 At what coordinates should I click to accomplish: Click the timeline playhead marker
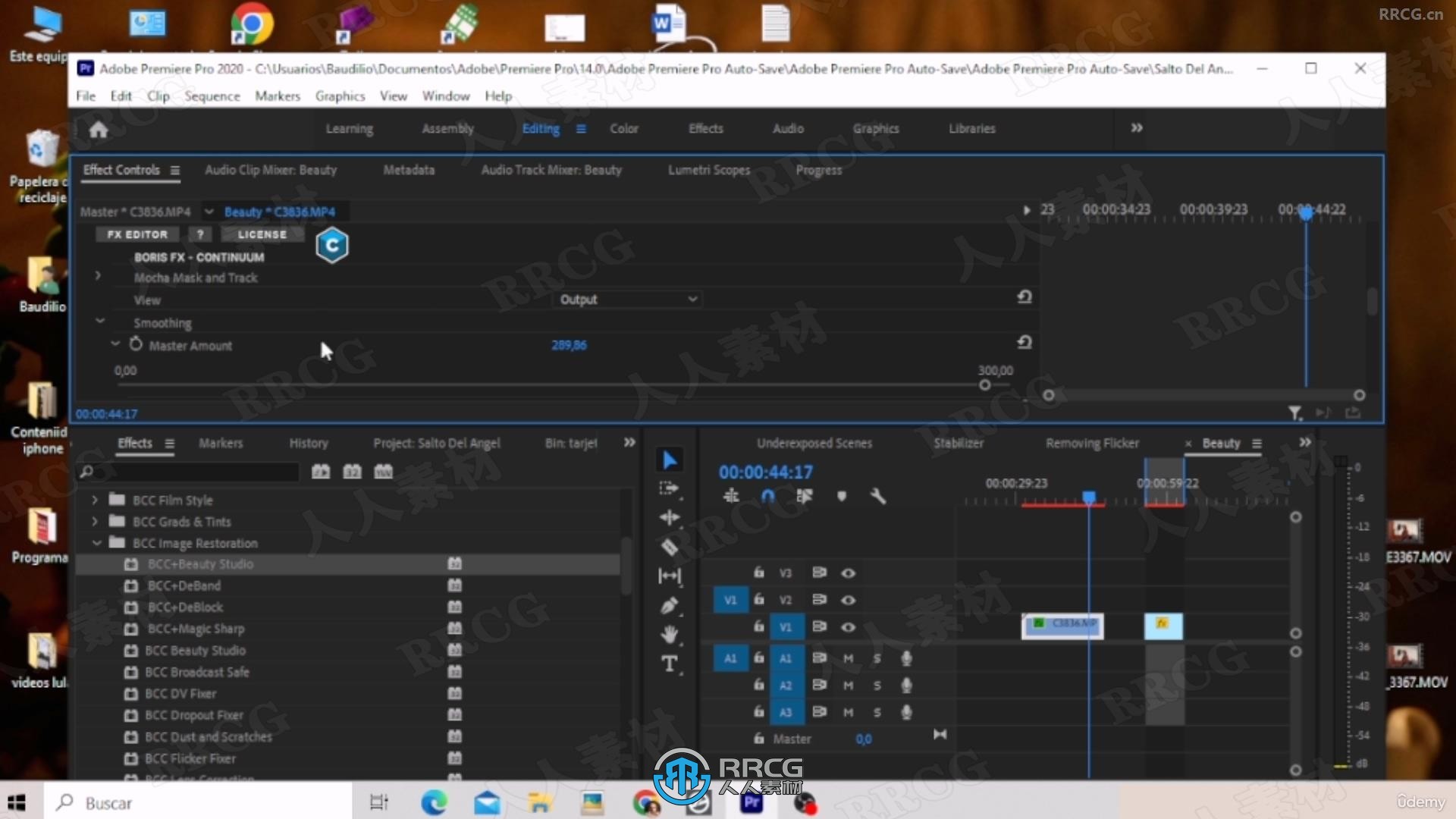(1089, 497)
